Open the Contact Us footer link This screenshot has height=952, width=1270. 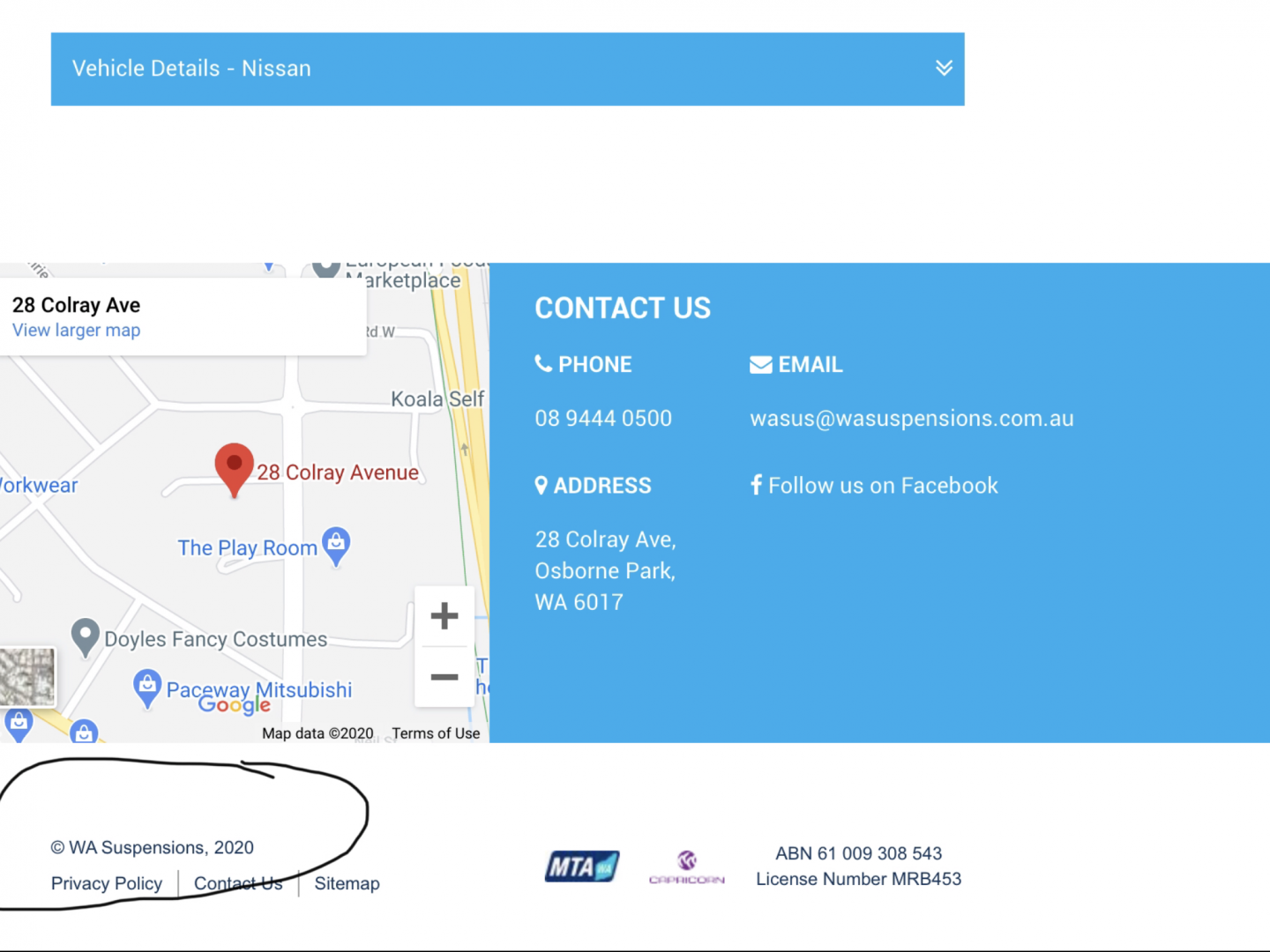[x=238, y=883]
